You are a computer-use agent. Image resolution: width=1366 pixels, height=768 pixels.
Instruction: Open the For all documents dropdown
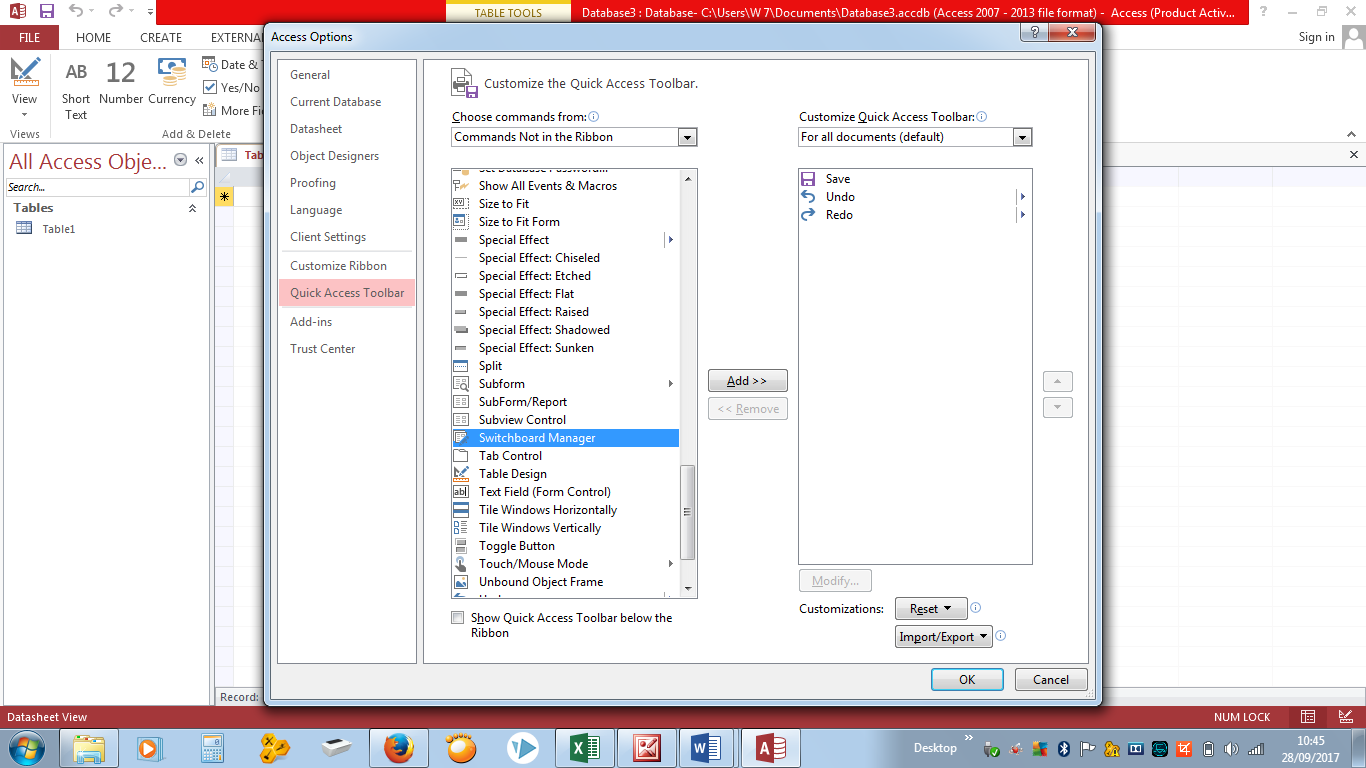pyautogui.click(x=1022, y=137)
